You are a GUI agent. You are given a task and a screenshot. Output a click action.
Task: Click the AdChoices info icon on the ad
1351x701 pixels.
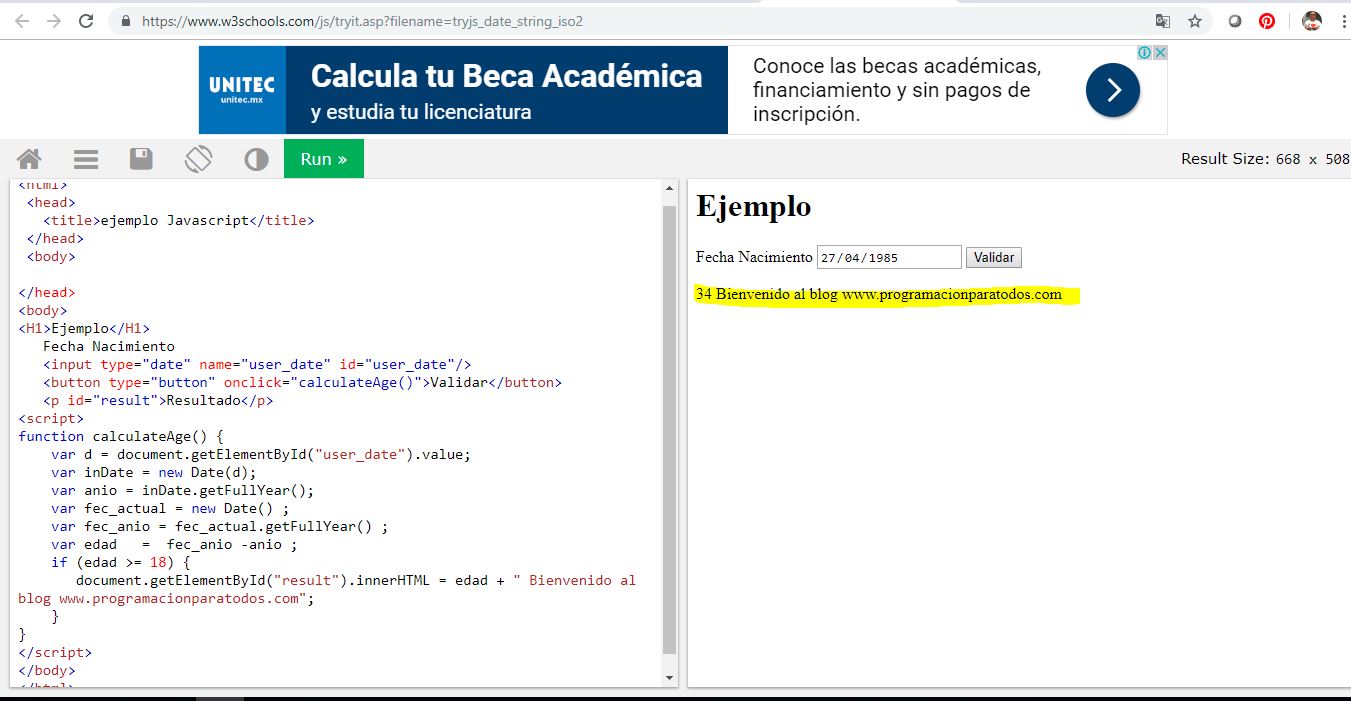[1143, 52]
